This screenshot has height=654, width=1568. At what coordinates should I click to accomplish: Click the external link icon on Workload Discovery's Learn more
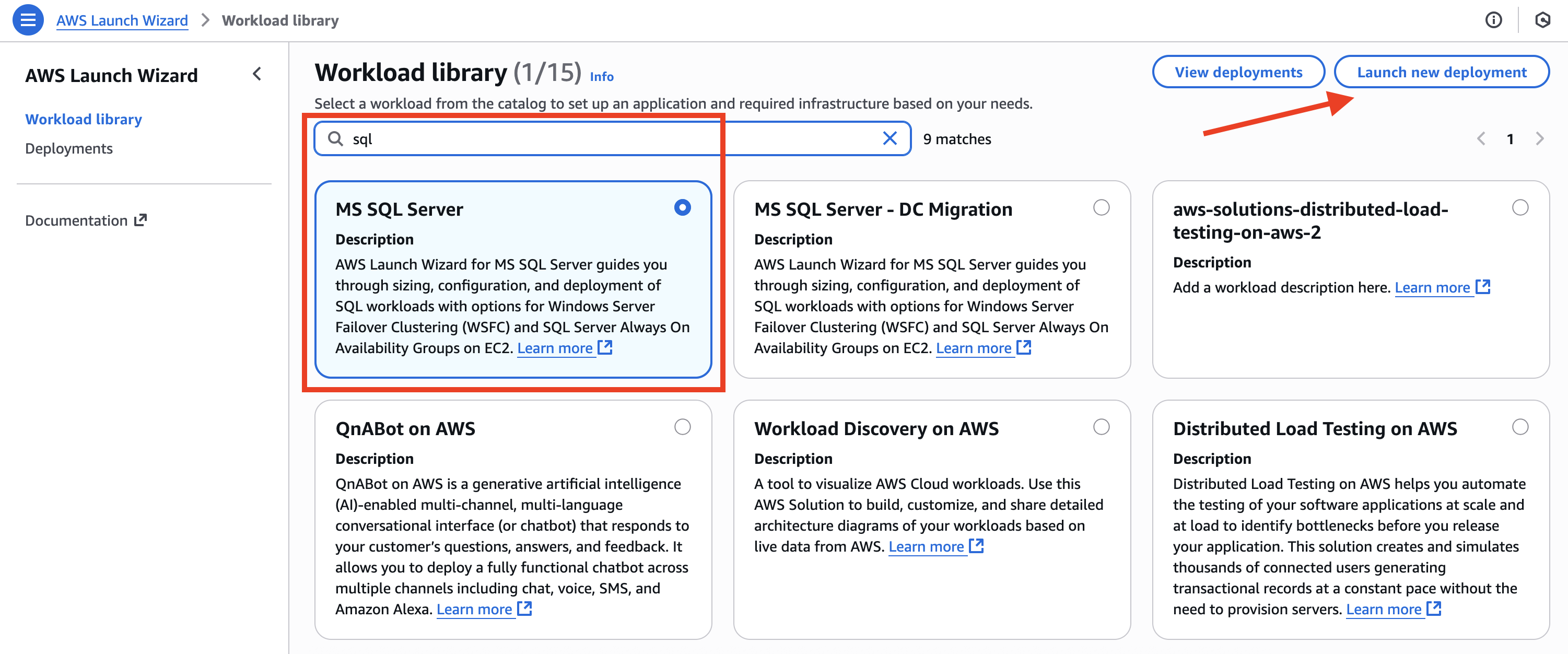[976, 546]
